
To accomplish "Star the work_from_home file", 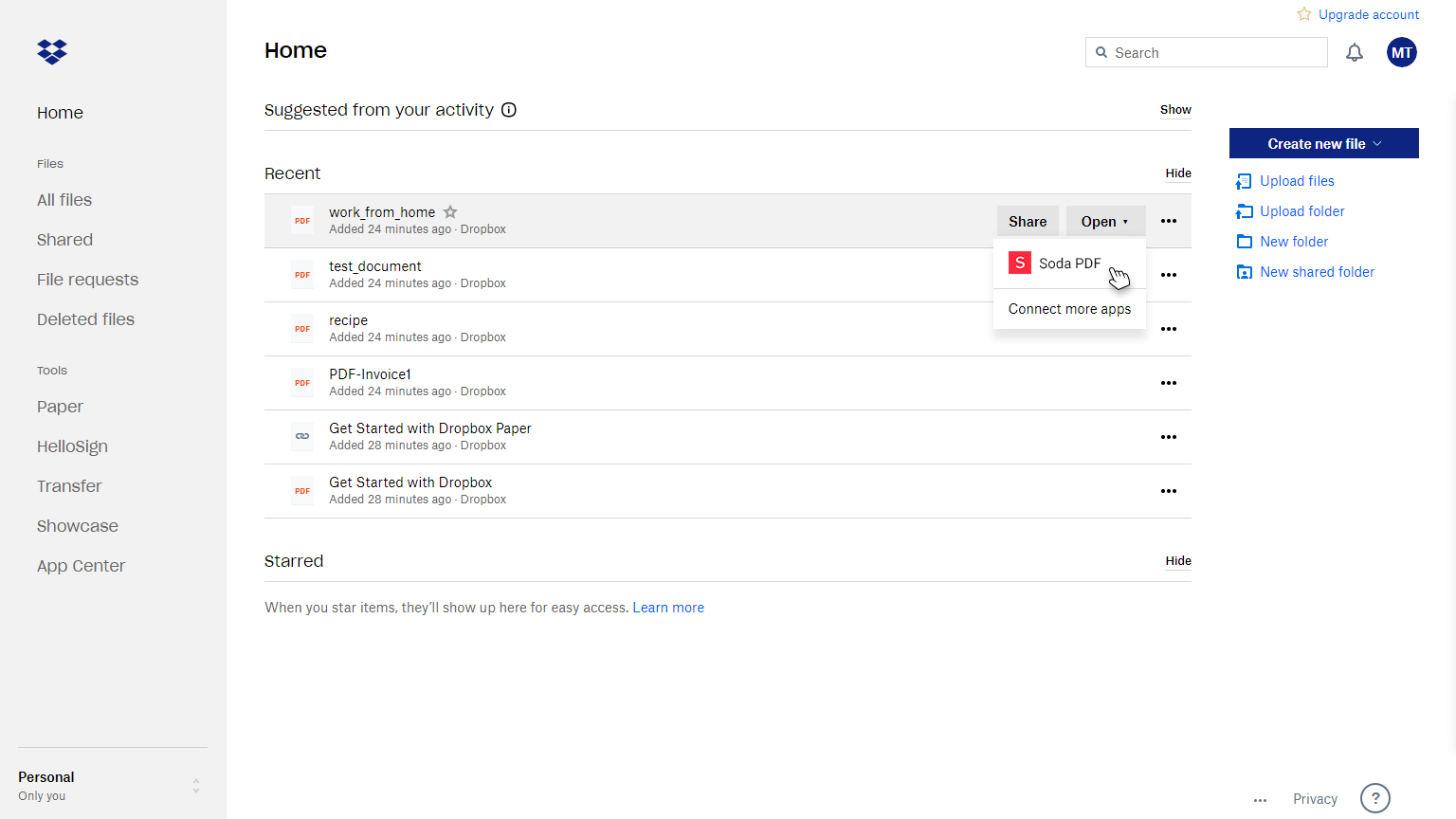I will pos(450,212).
